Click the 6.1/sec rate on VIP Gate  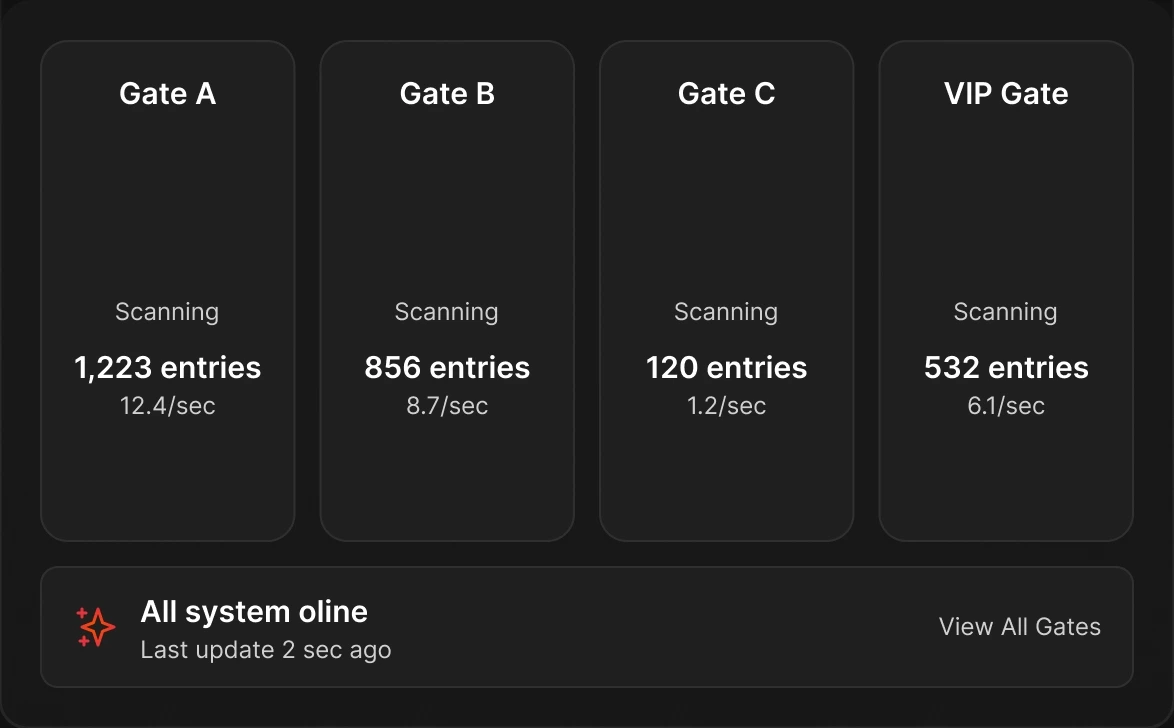pos(1006,406)
